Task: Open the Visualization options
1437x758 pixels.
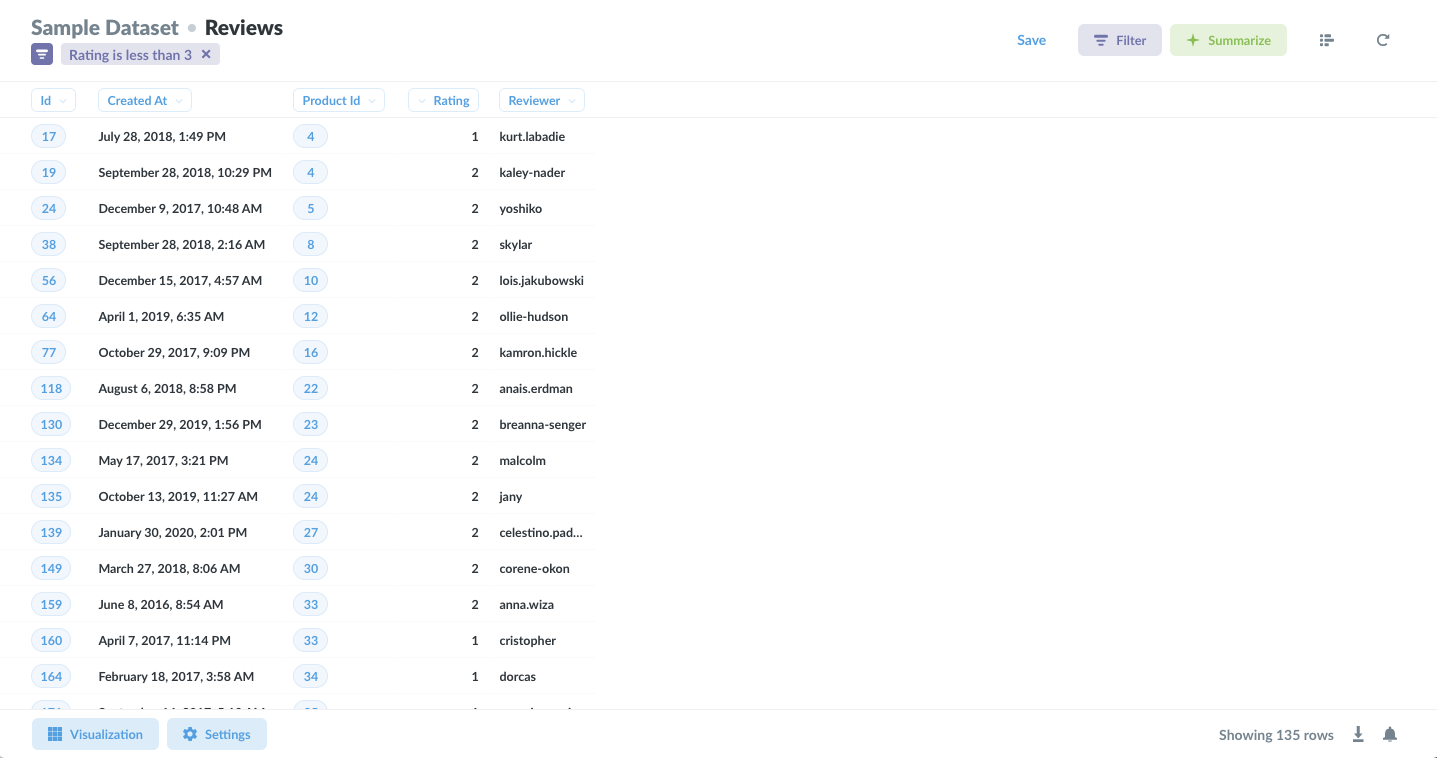Action: 95,734
